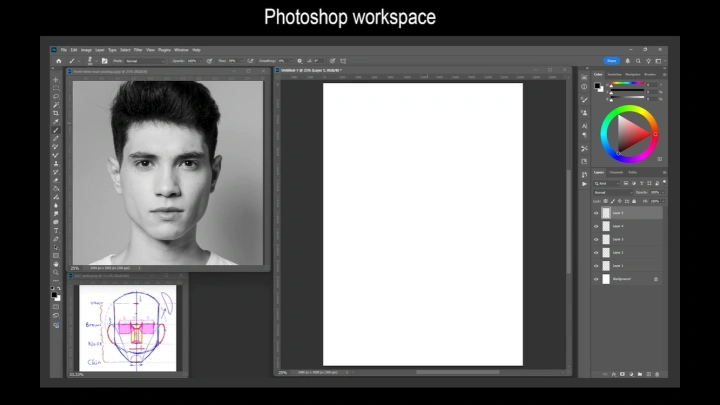Select the Zoom tool
Screen dimensions: 720x405
(56, 272)
